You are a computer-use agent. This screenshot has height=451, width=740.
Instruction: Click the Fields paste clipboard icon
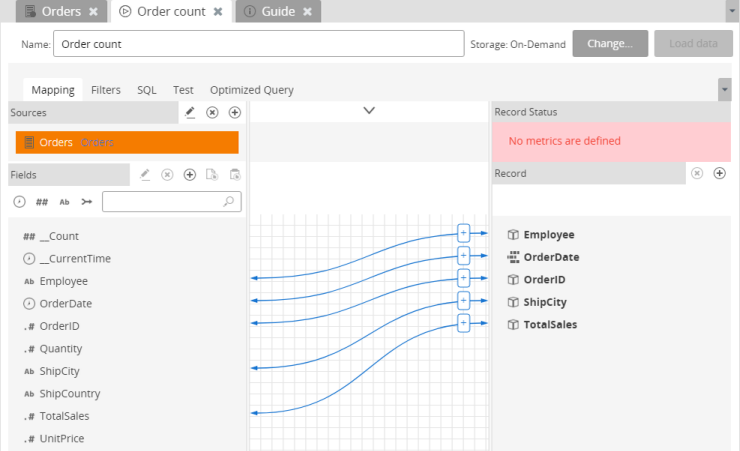point(235,175)
